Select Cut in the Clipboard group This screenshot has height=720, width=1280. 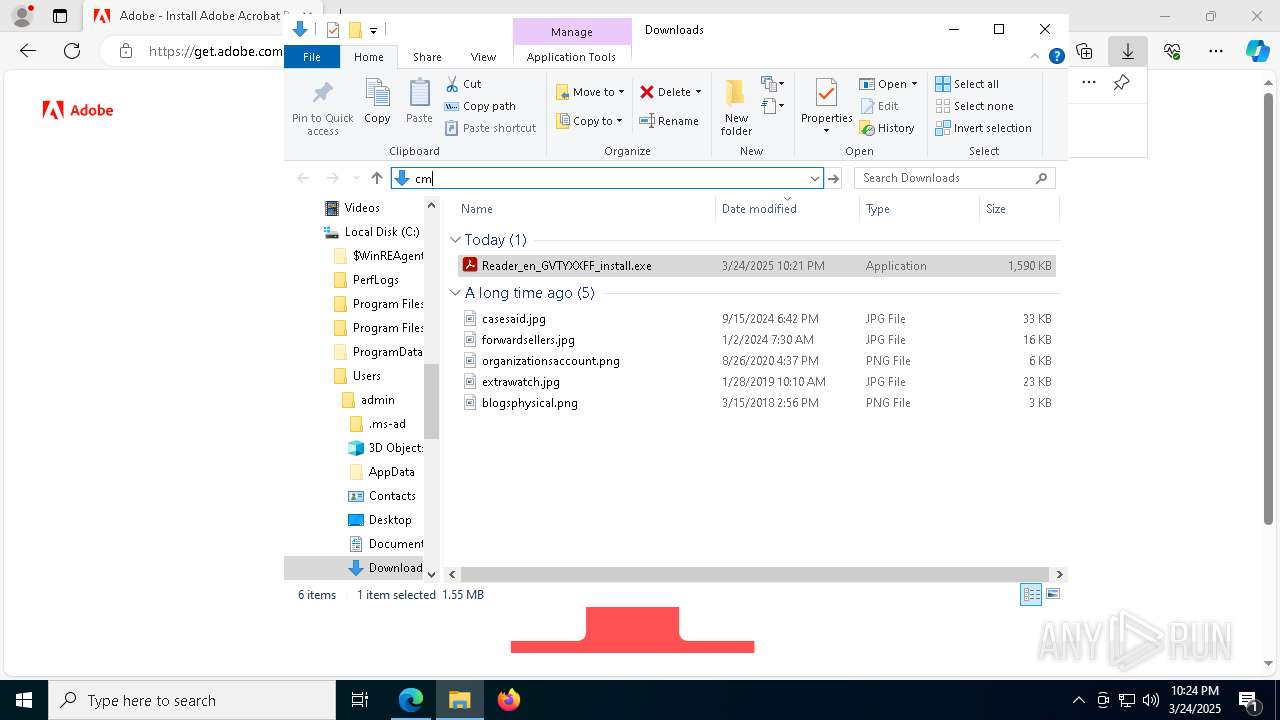pos(463,84)
